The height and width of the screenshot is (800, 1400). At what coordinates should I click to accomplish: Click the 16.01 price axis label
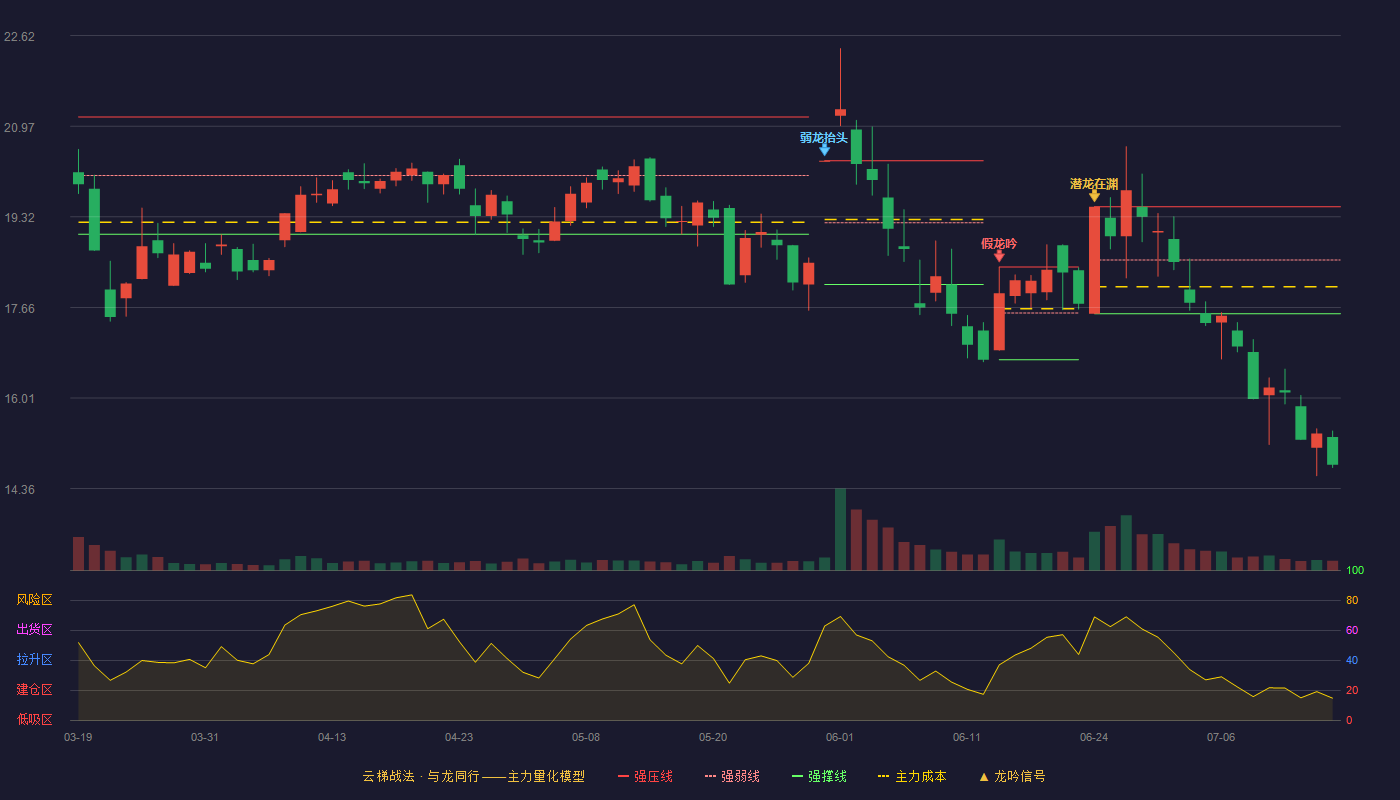(19, 399)
